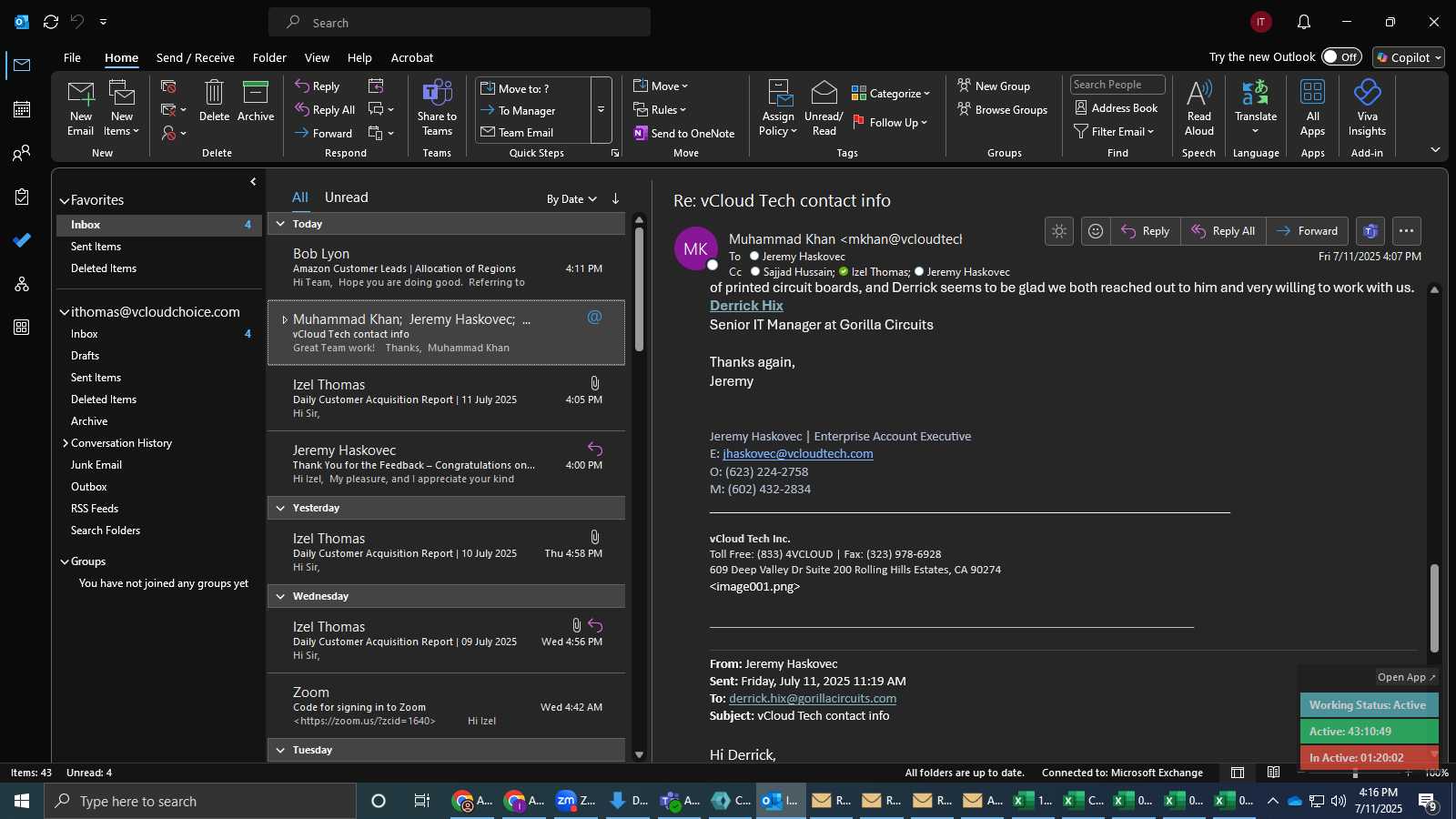Start Read Aloud

click(1199, 107)
